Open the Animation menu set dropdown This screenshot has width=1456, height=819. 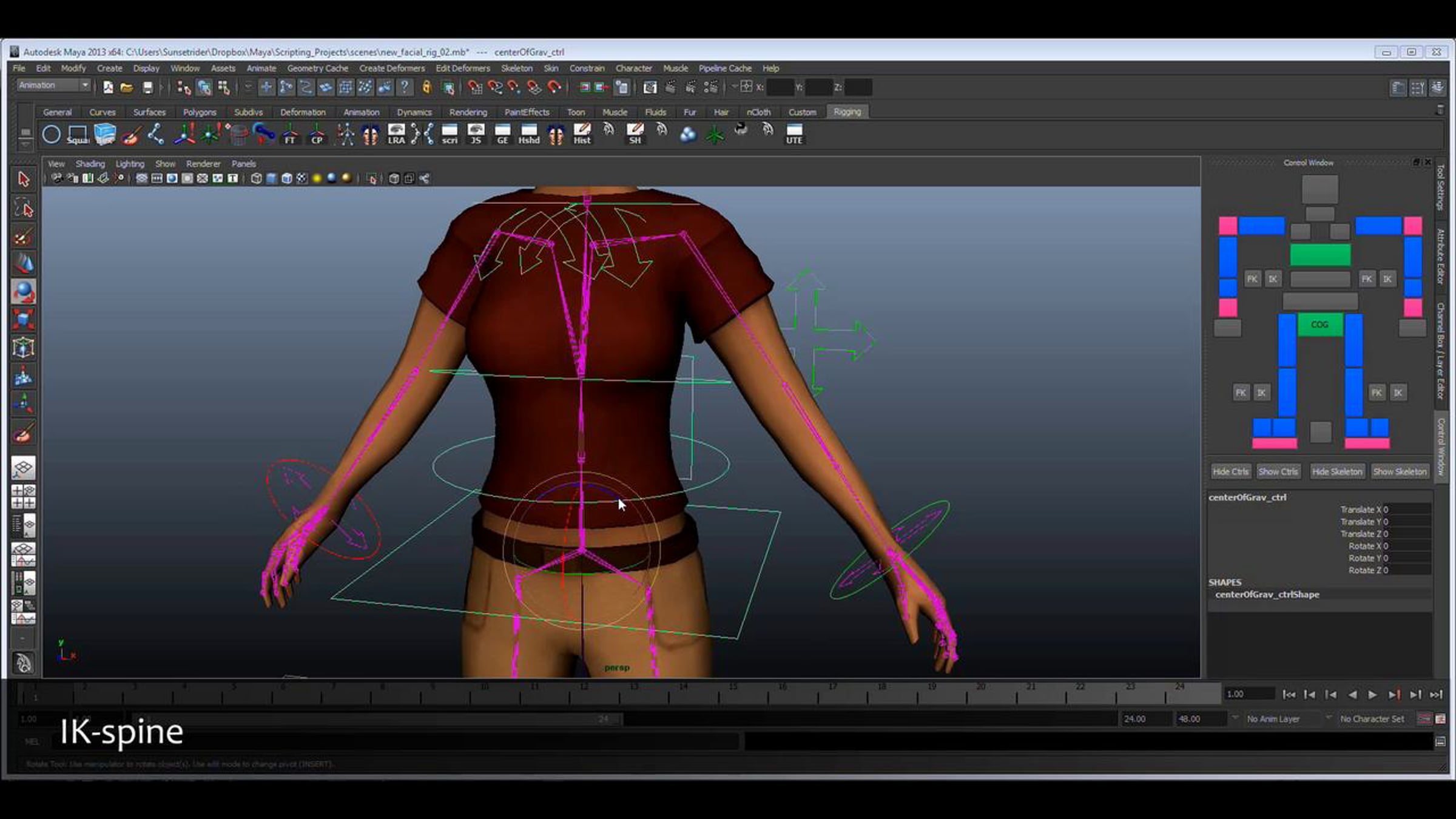[x=53, y=86]
